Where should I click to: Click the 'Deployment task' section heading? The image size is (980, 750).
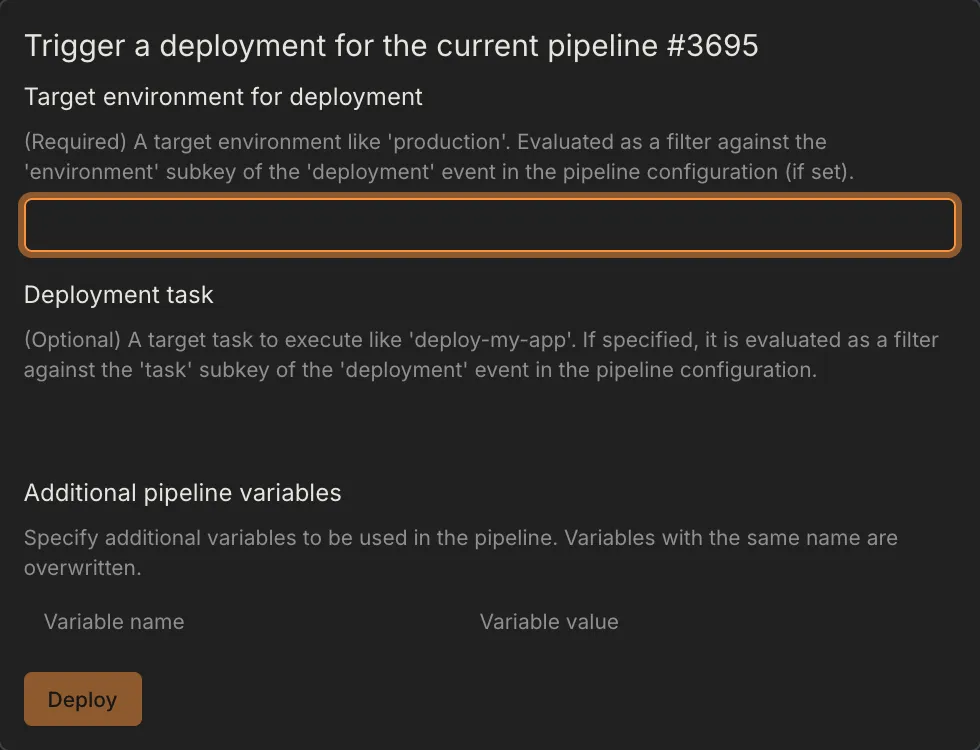pos(118,295)
